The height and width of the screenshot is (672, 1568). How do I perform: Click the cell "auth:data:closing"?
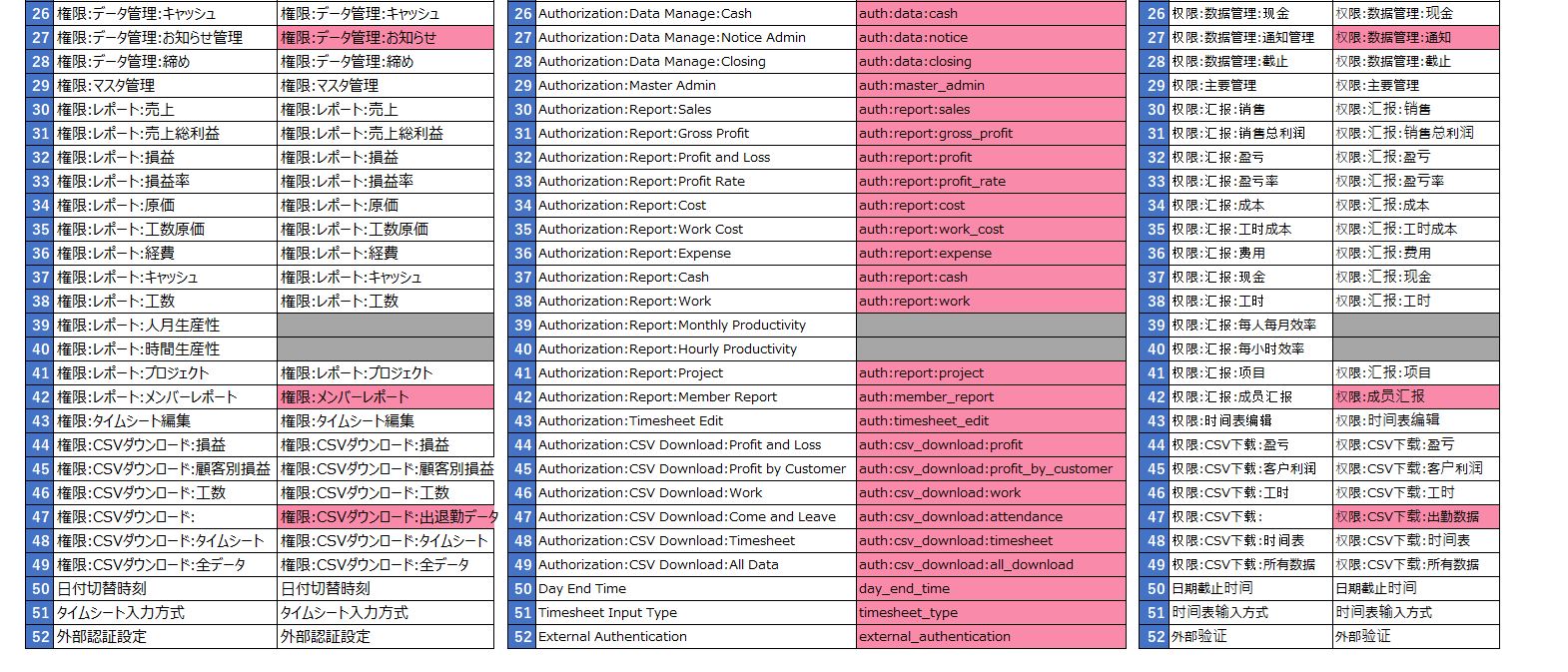click(991, 62)
